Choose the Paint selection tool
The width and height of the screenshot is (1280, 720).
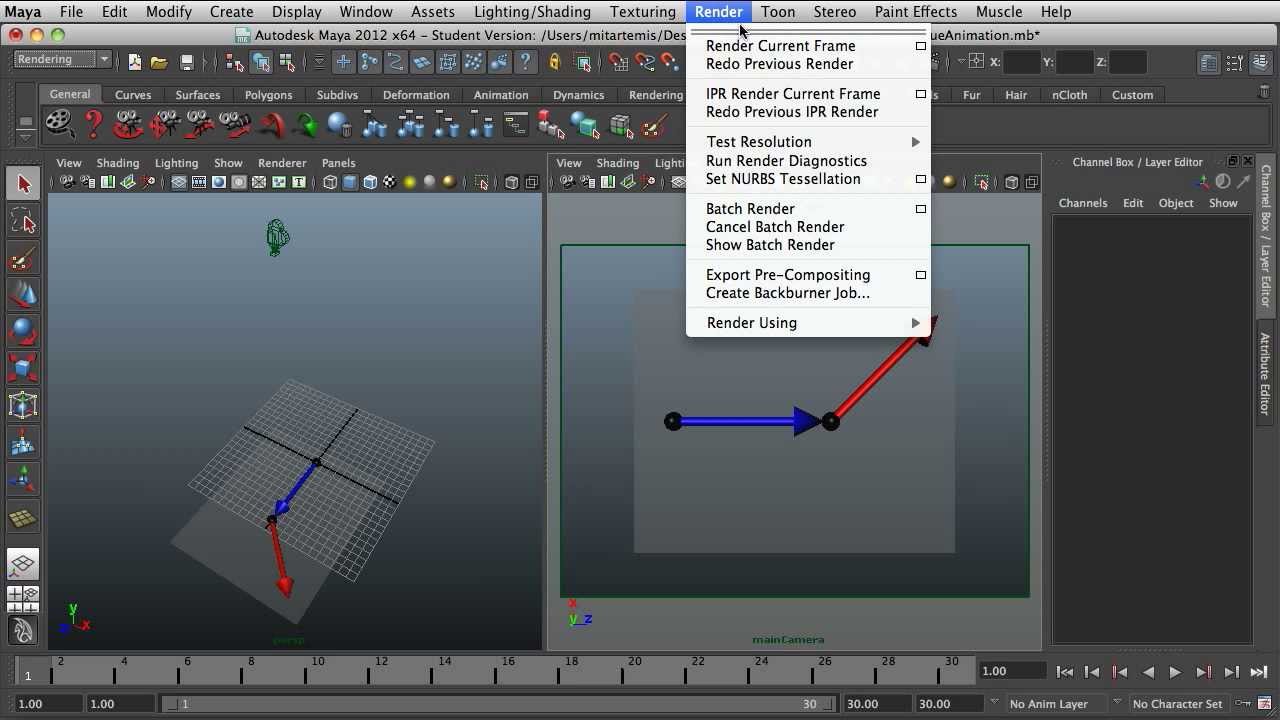pyautogui.click(x=24, y=258)
